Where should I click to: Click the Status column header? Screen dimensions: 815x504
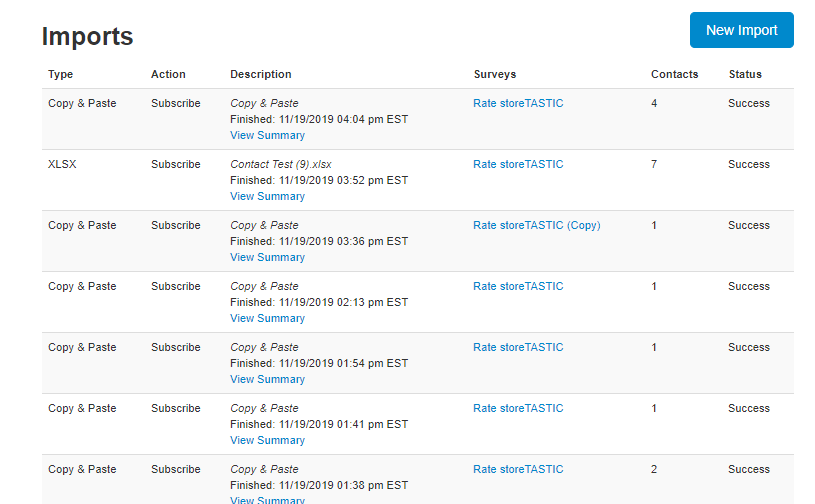click(x=745, y=74)
